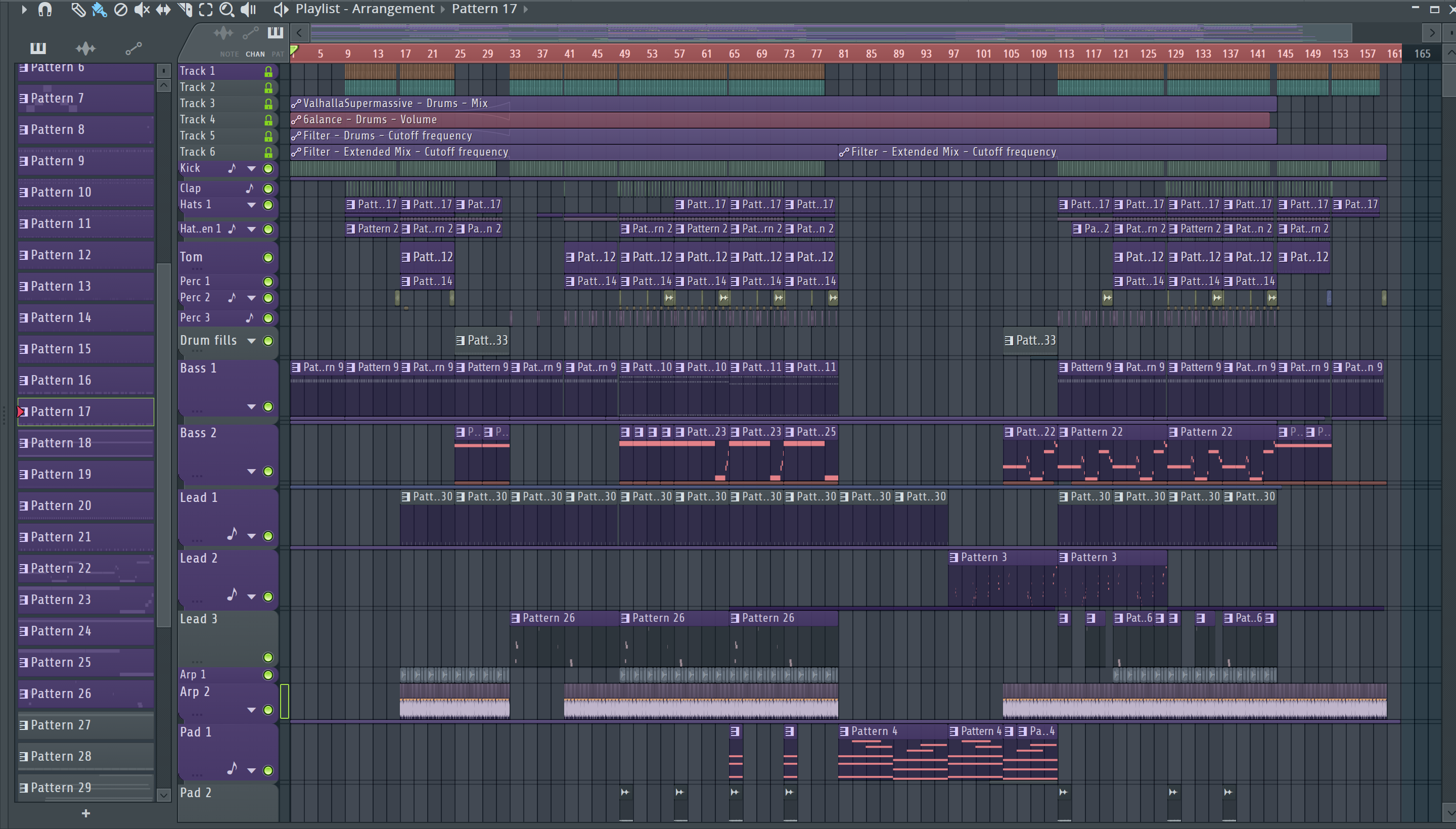Select the Draw pencil tool
The width and height of the screenshot is (1456, 829).
click(77, 9)
